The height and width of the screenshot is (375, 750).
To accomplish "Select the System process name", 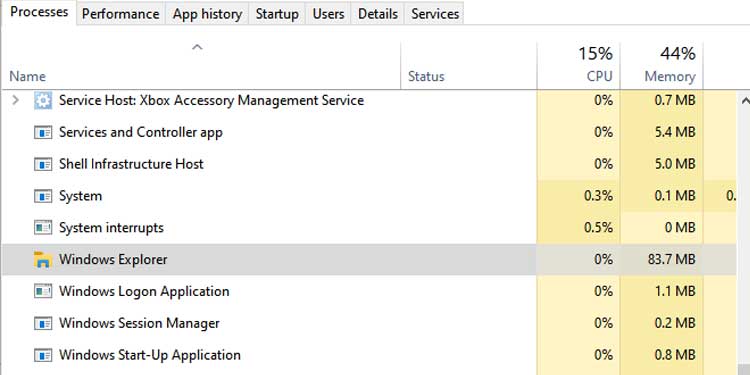I will 80,196.
